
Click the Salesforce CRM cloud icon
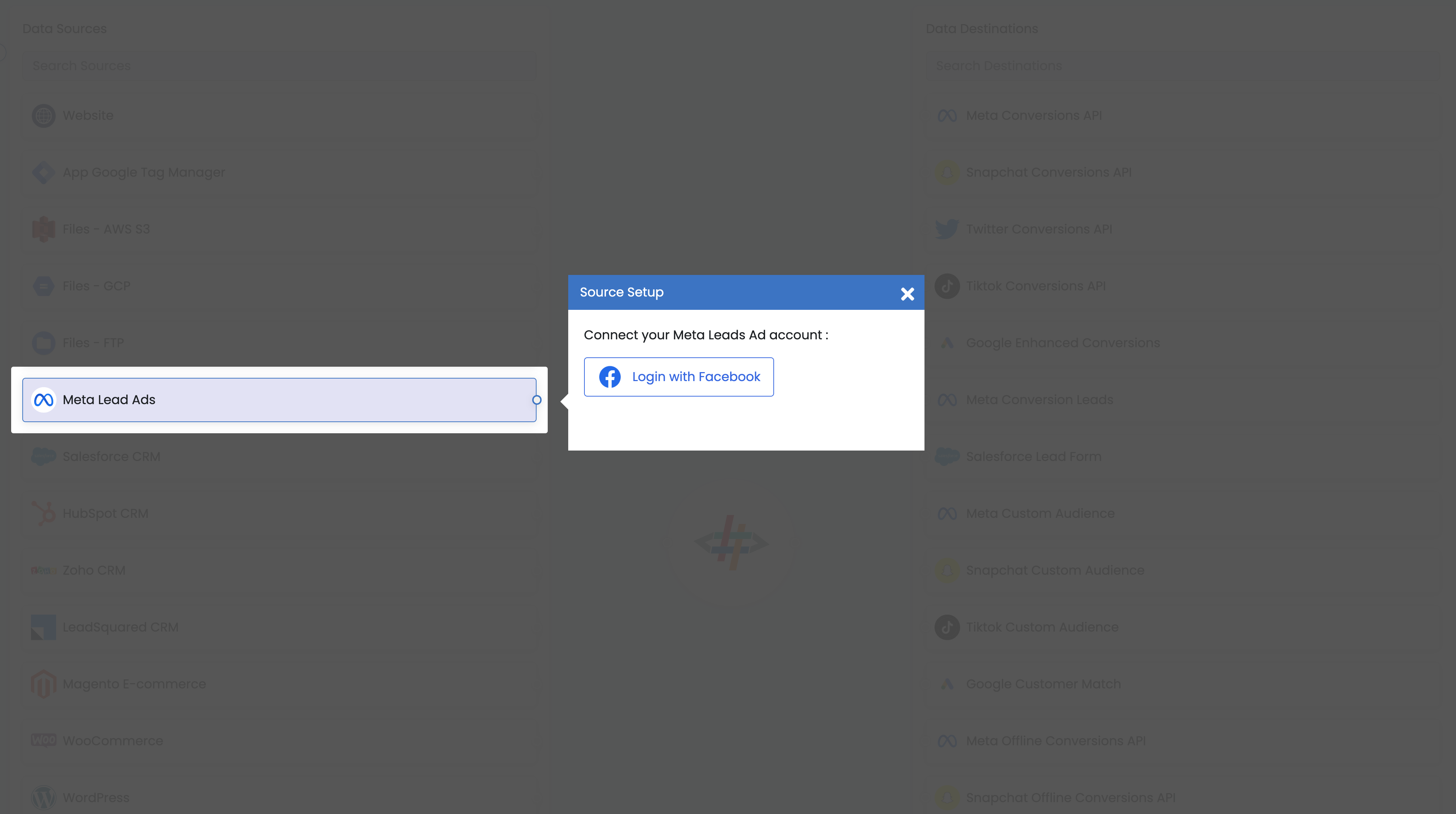(x=44, y=456)
